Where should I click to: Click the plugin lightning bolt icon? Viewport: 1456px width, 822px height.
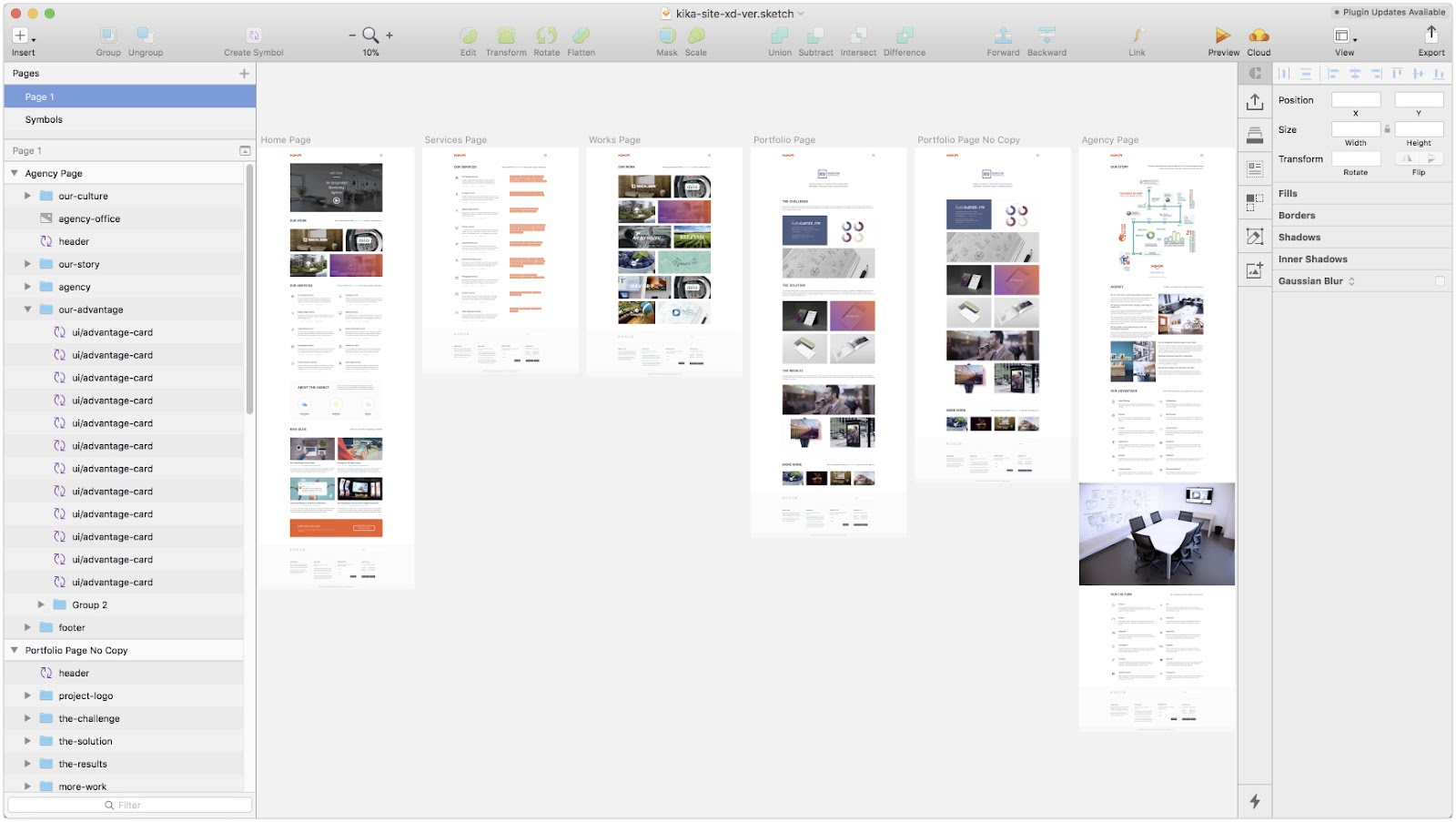tap(1255, 801)
